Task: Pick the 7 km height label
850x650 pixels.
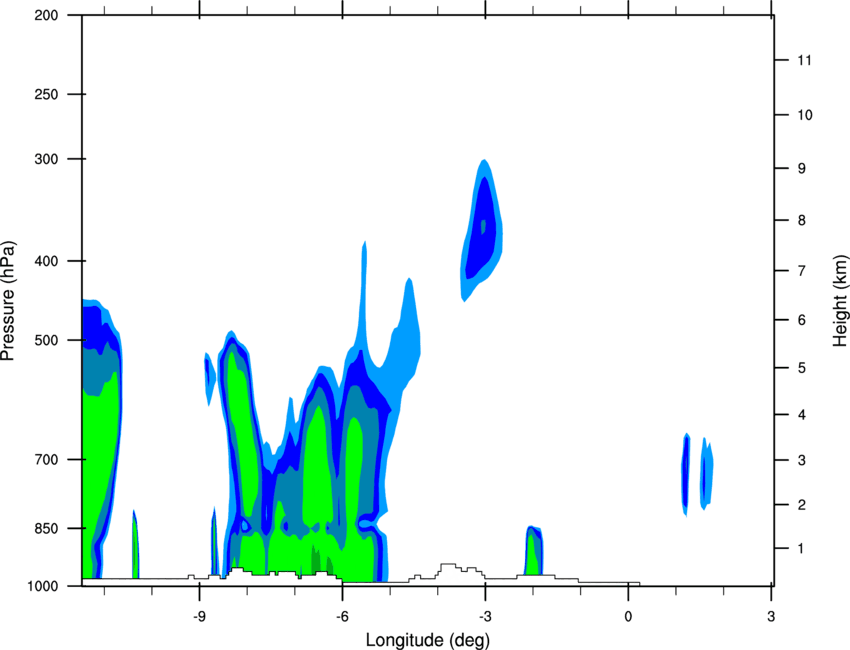Action: 802,271
